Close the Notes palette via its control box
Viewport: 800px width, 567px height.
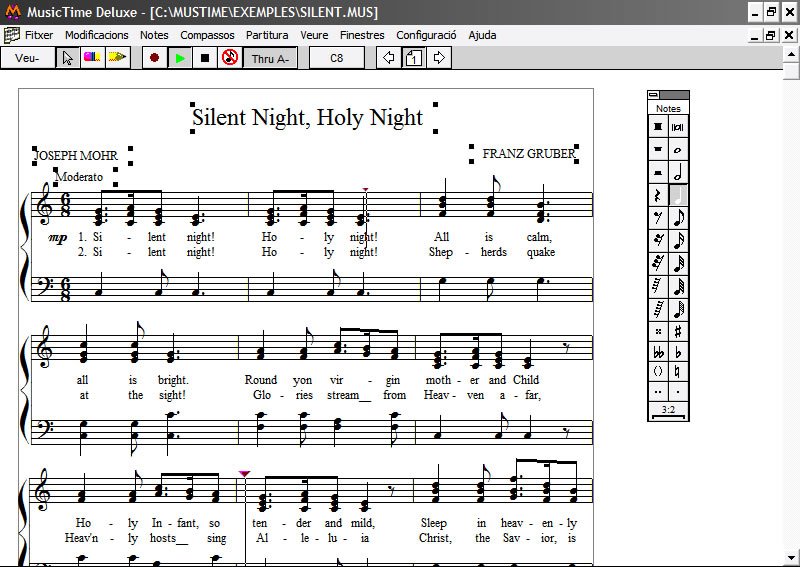(654, 94)
